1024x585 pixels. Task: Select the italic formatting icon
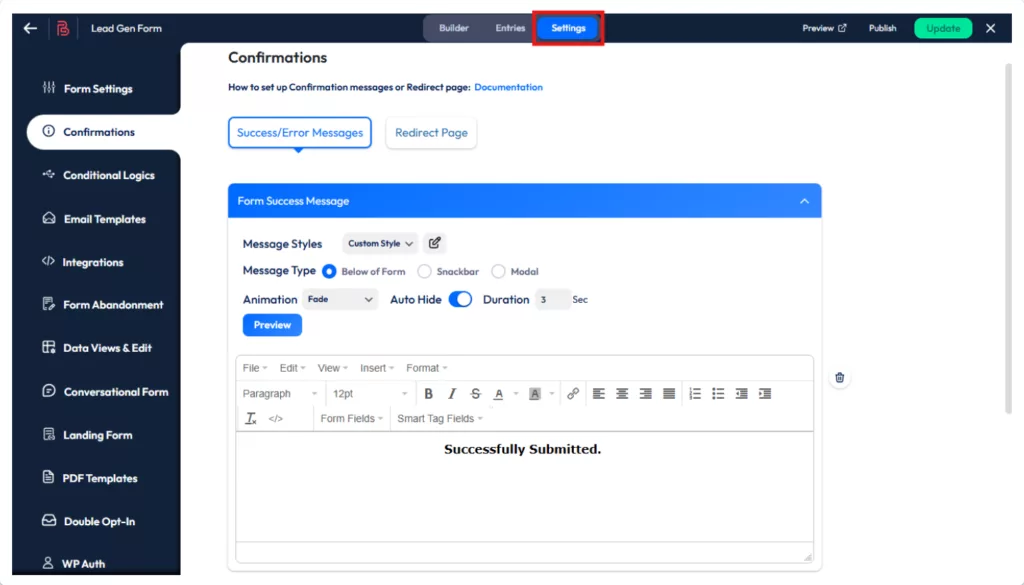451,393
